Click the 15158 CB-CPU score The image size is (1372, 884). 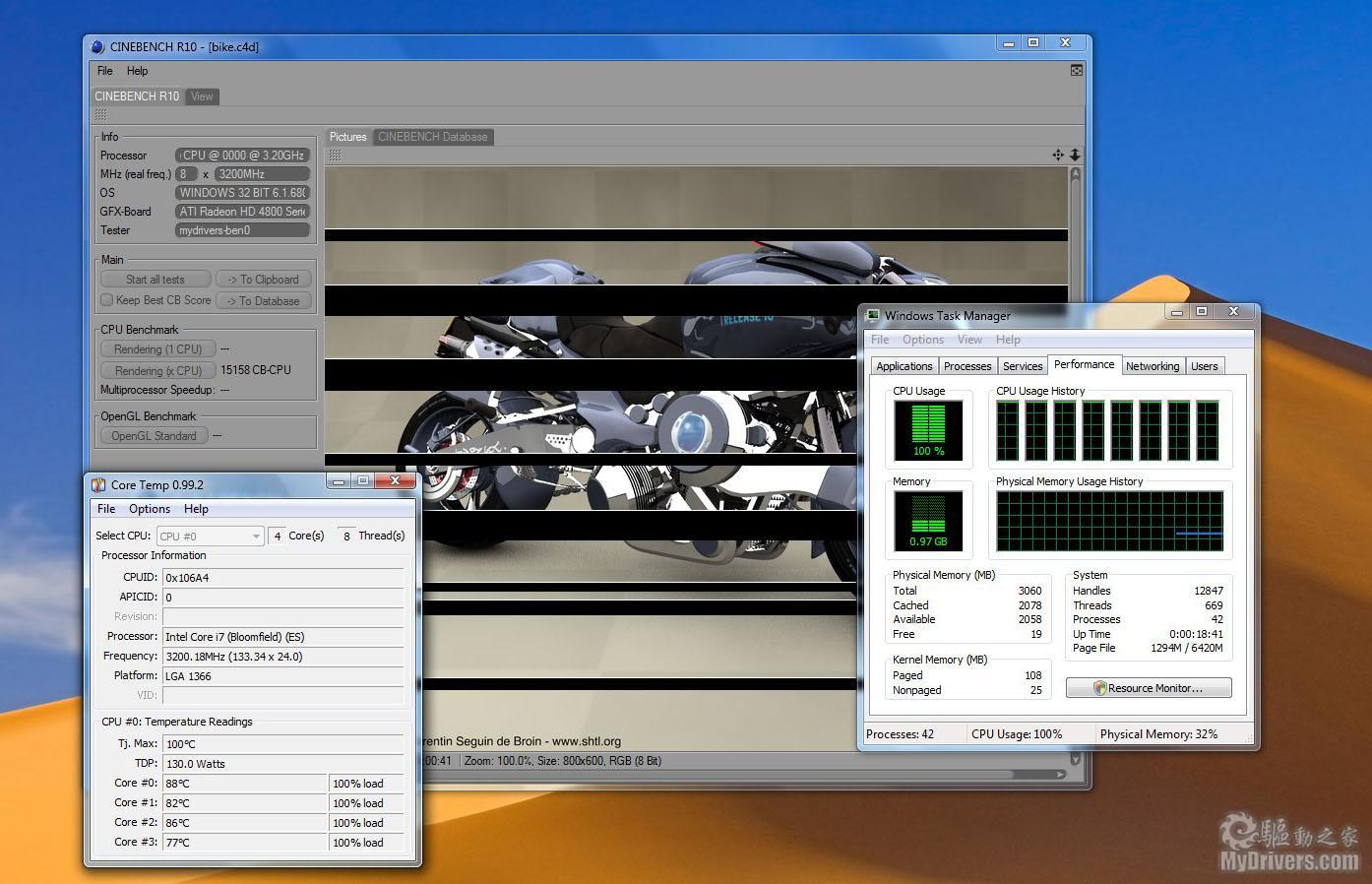point(256,370)
